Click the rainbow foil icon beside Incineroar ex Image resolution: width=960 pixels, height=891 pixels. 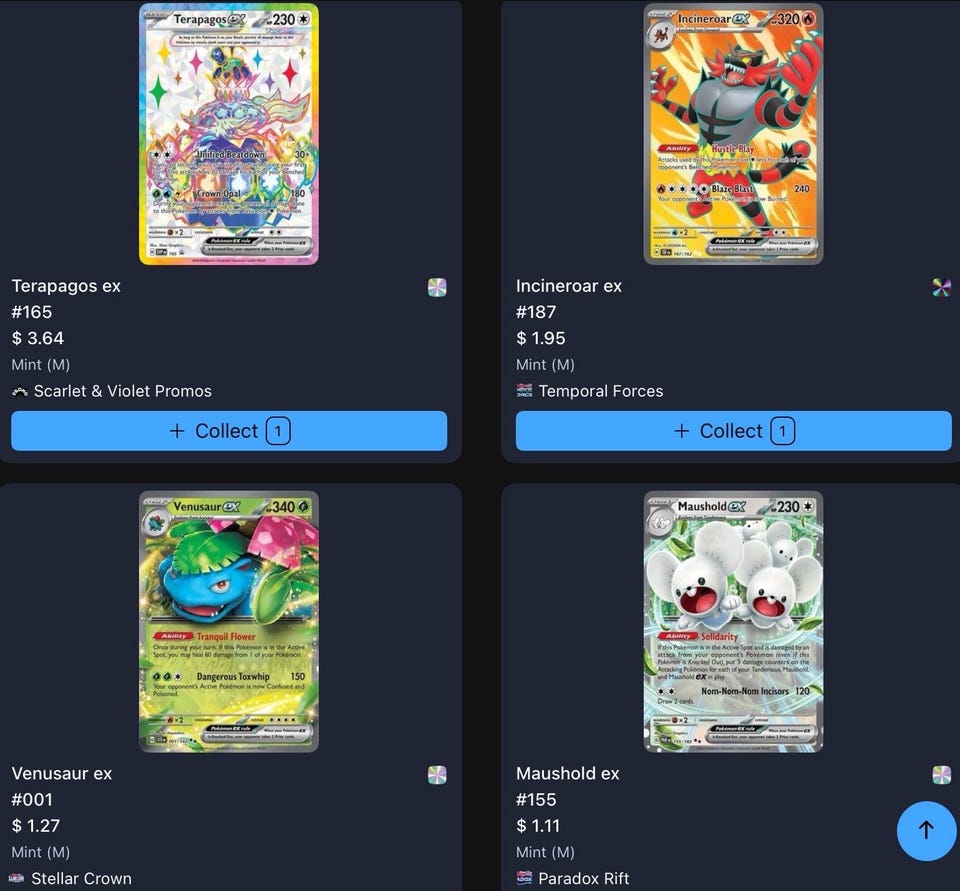(942, 287)
